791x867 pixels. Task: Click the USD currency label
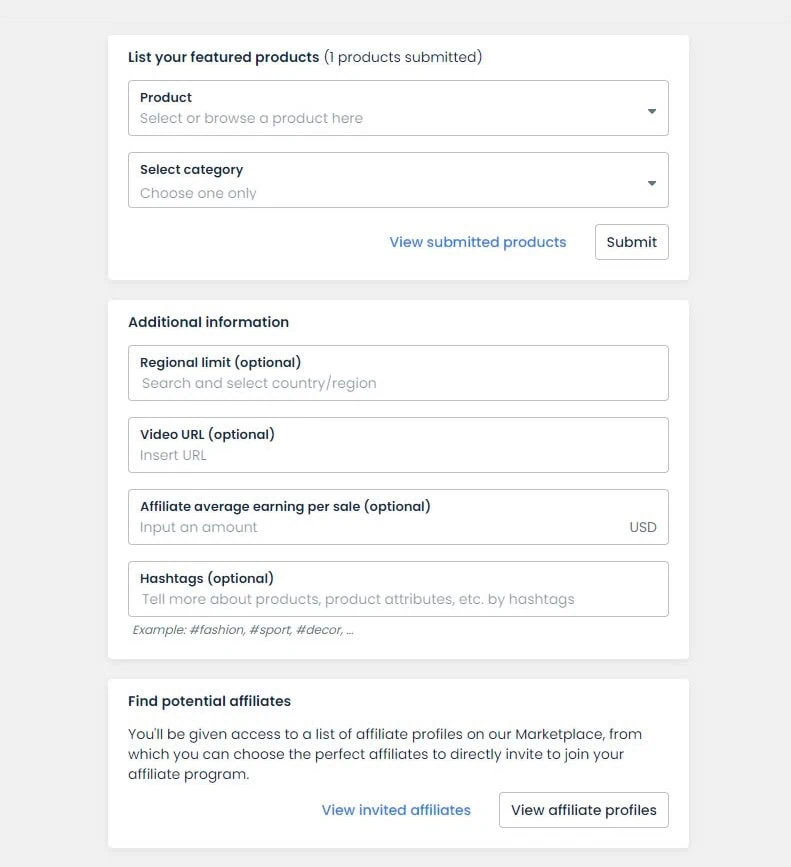point(643,527)
